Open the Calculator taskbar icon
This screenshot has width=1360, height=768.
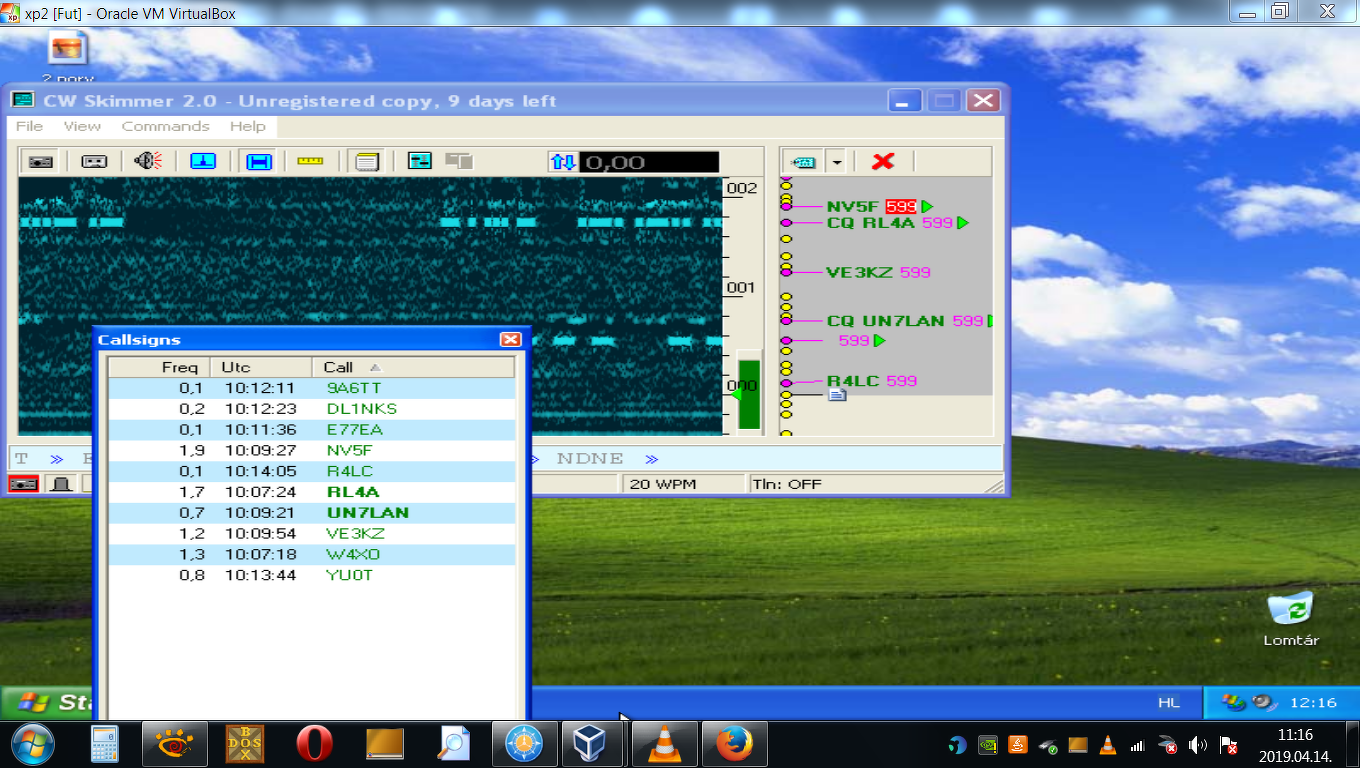pos(105,744)
